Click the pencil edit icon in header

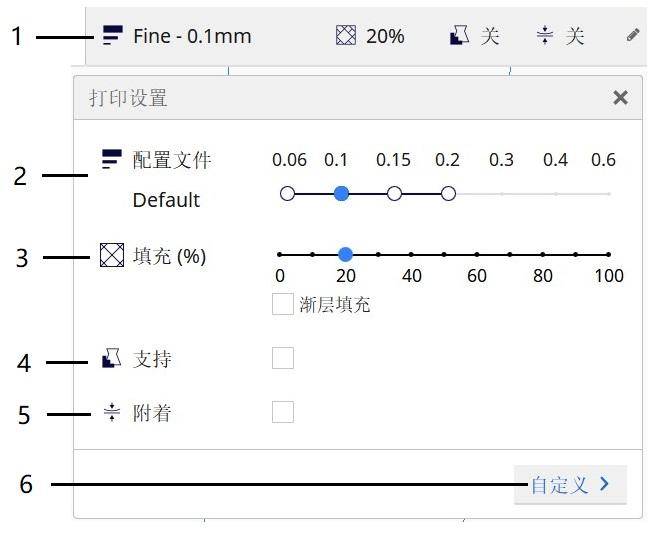(x=632, y=35)
